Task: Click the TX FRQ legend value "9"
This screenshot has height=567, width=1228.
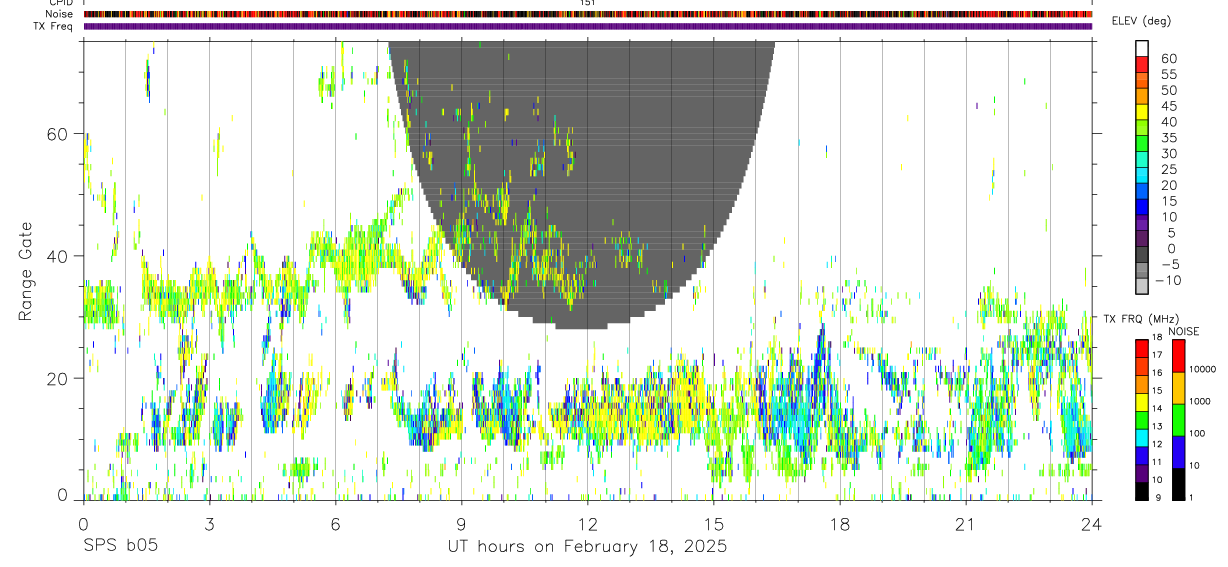Action: (x=1157, y=497)
